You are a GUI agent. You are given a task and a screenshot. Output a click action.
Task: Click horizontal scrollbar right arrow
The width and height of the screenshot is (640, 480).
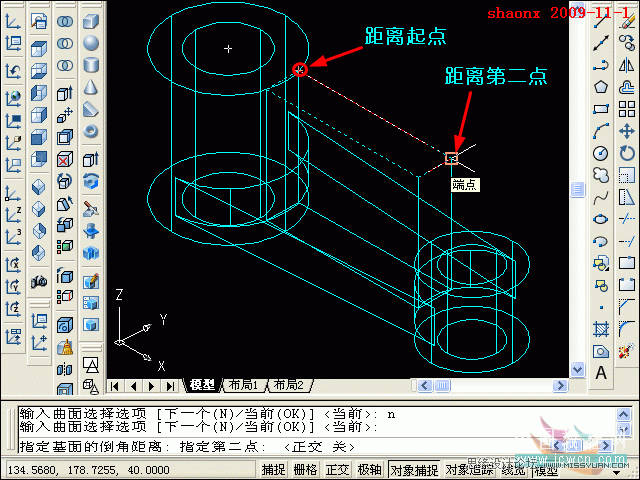click(560, 385)
